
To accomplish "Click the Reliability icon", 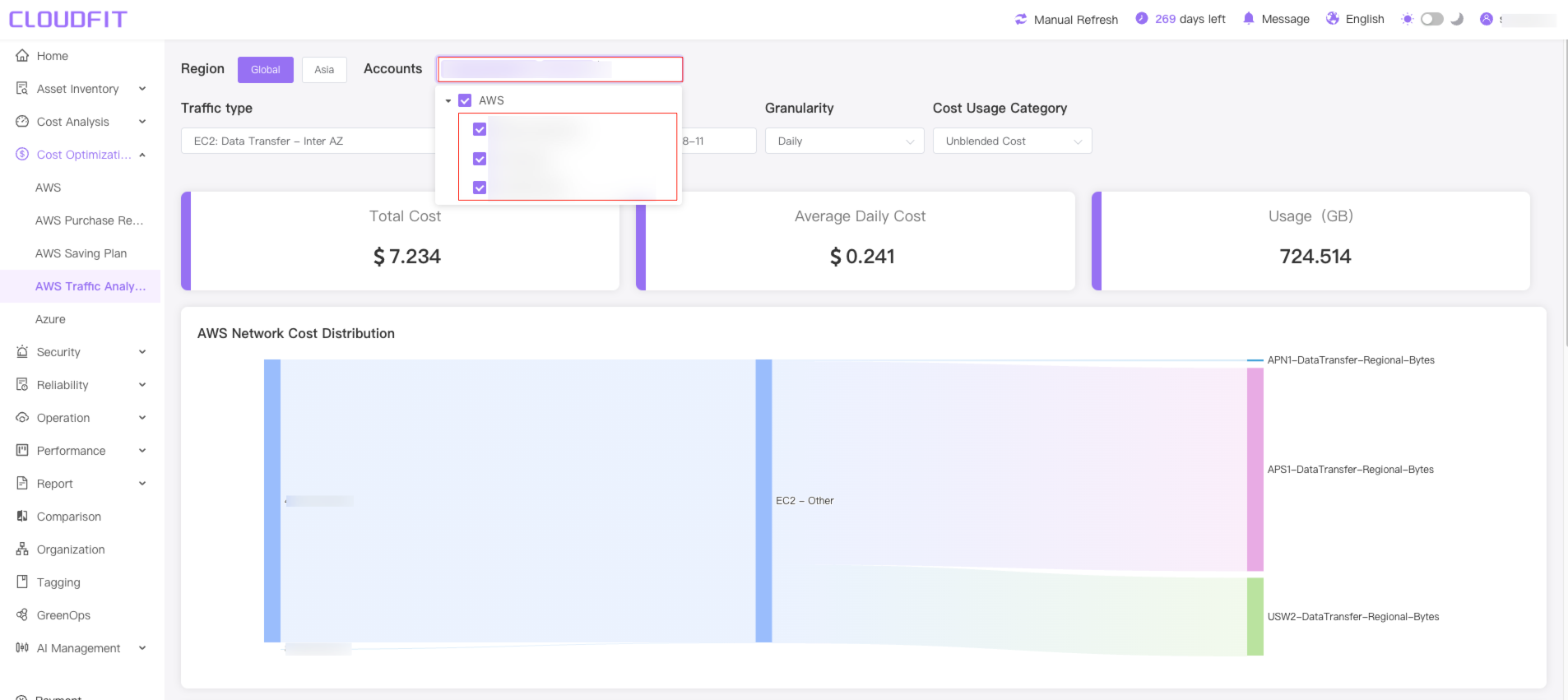I will 22,384.
